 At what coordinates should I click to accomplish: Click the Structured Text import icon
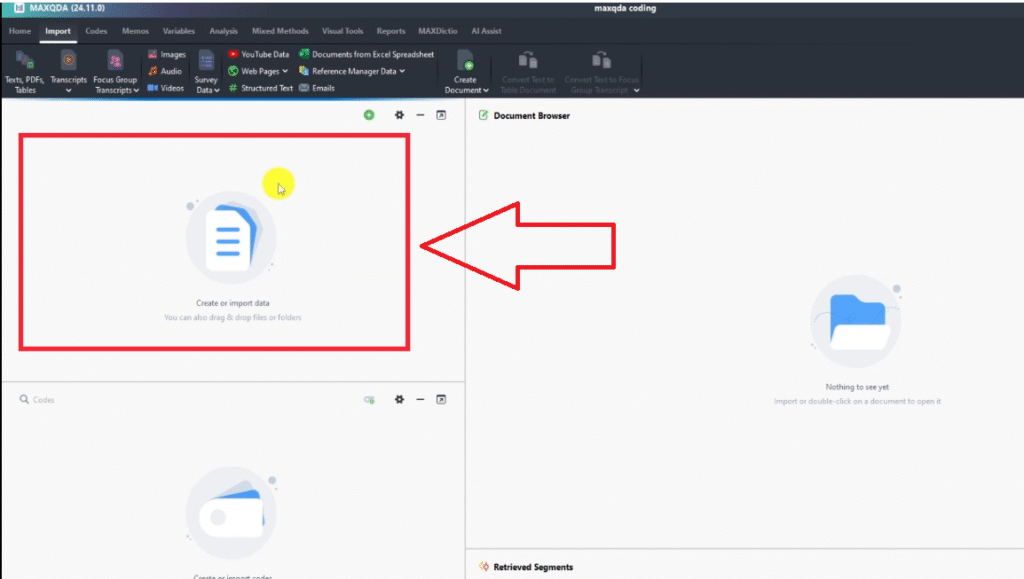[x=260, y=88]
